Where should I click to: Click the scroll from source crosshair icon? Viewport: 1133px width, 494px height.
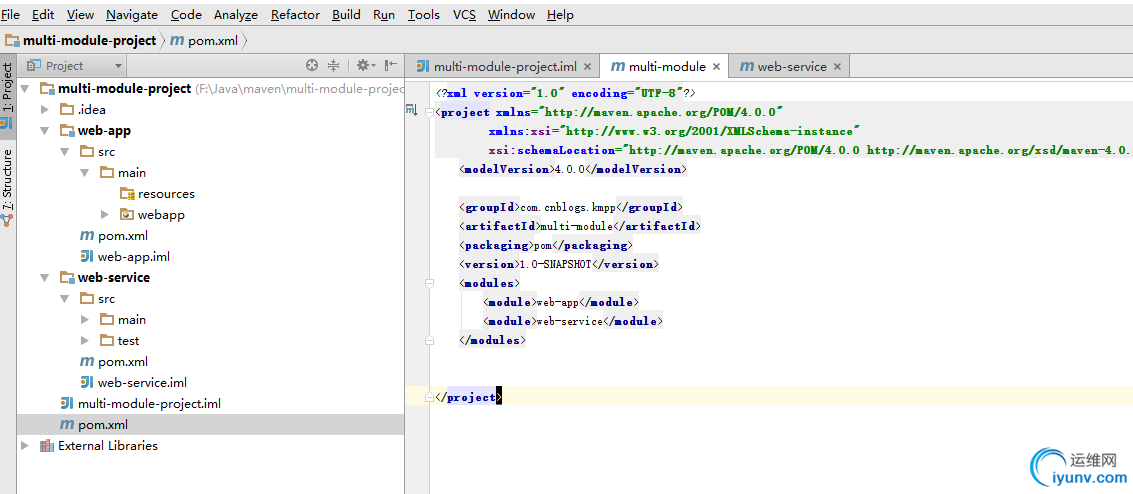(312, 66)
